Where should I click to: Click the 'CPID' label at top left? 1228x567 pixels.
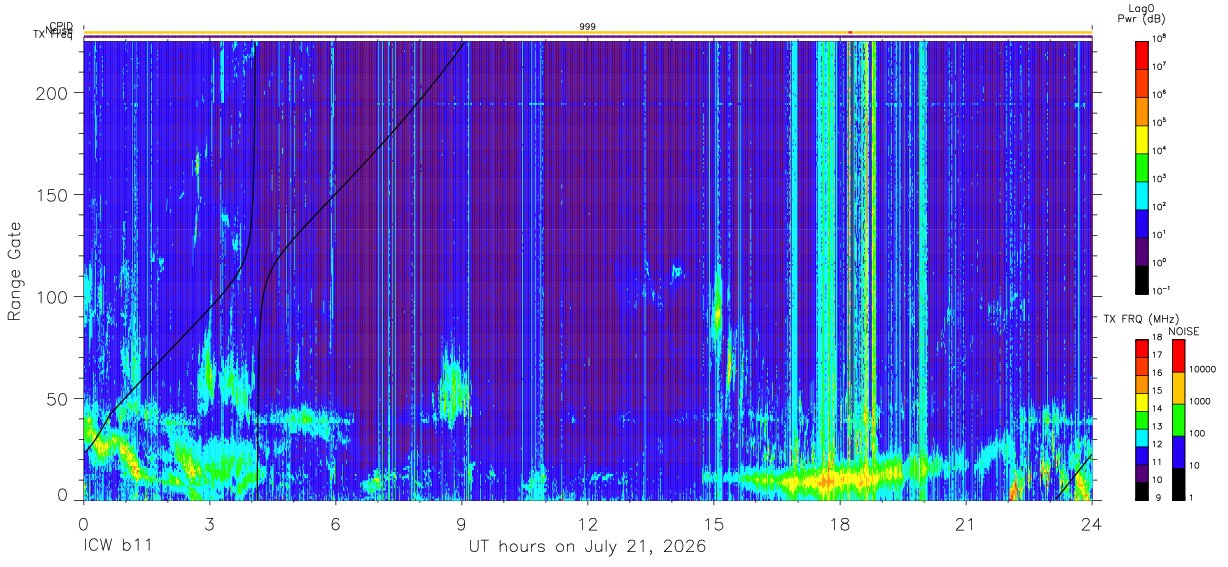pyautogui.click(x=60, y=26)
